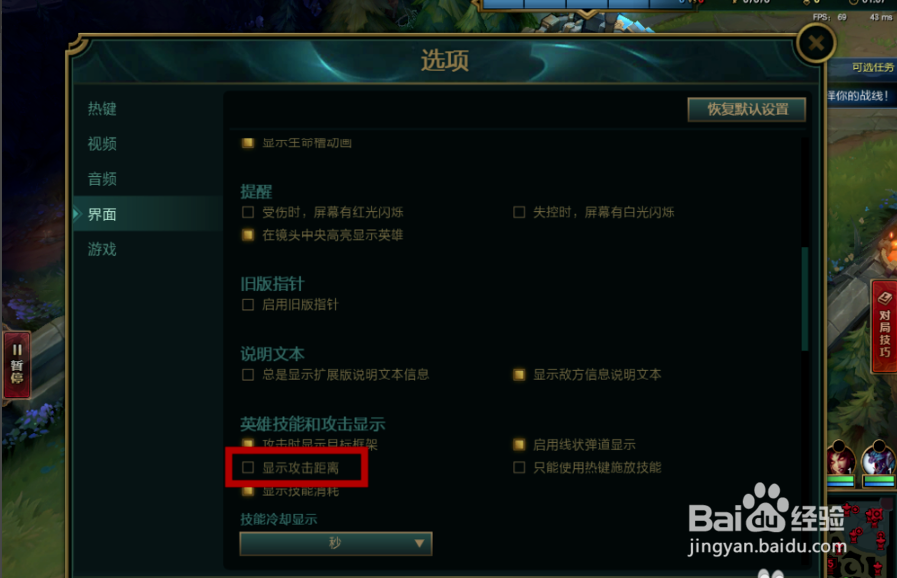897x578 pixels.
Task: Toggle 只能使用热键施放技能 checkbox
Action: point(519,468)
